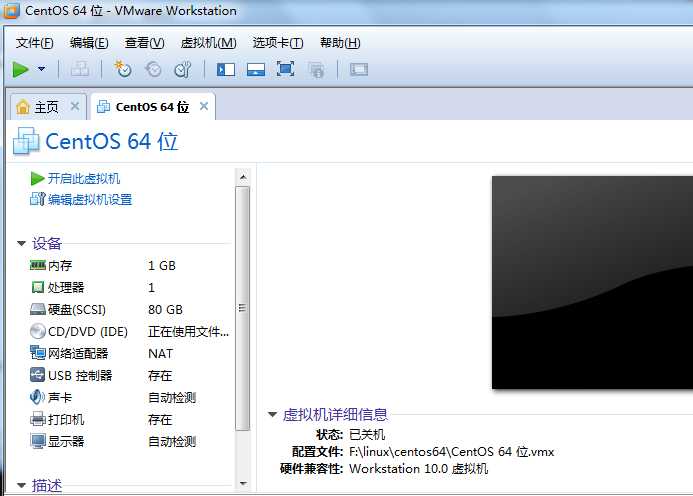Open the 选项卡(T) menu
This screenshot has width=693, height=496.
pyautogui.click(x=278, y=43)
